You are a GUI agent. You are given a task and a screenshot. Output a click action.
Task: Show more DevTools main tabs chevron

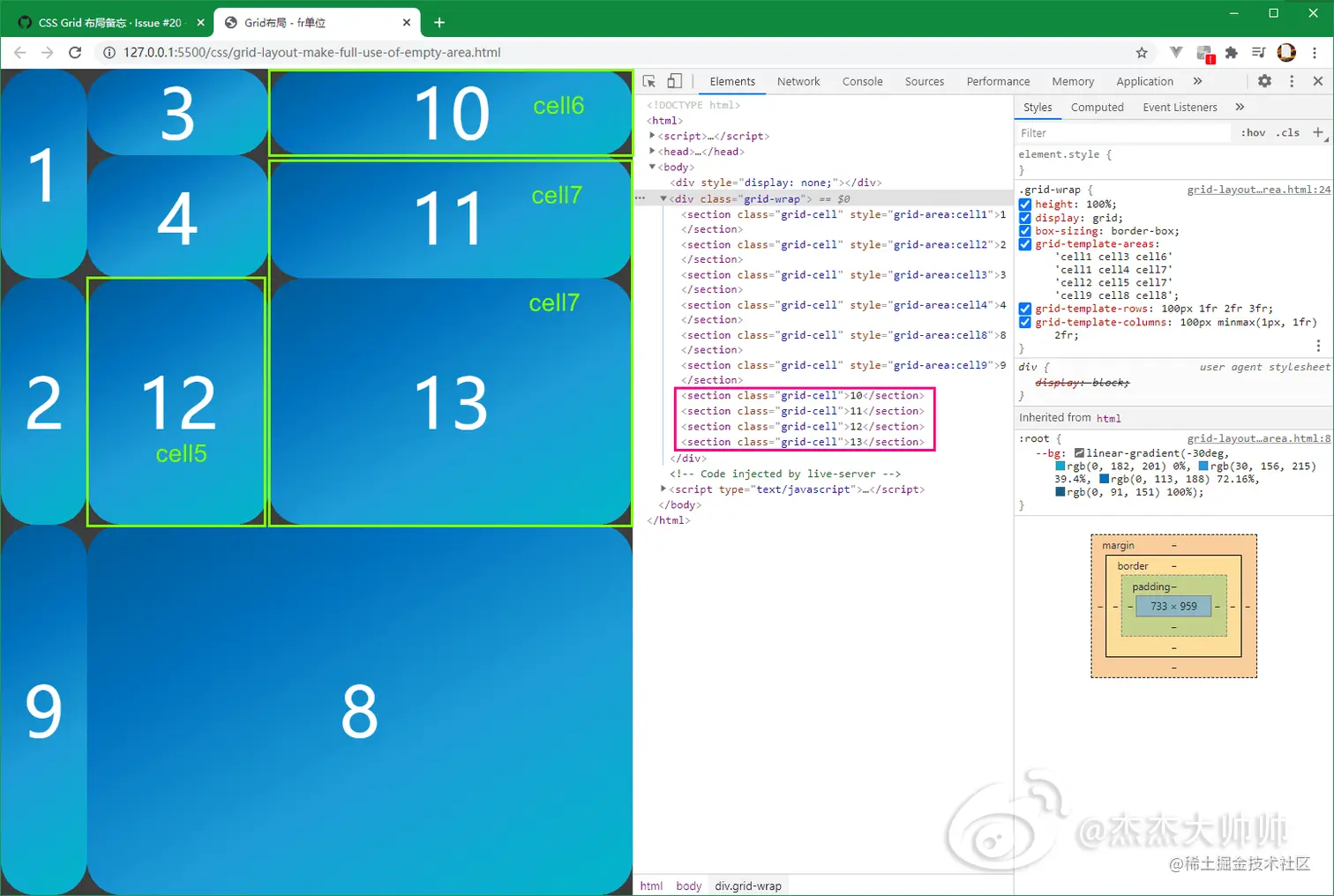coord(1197,81)
